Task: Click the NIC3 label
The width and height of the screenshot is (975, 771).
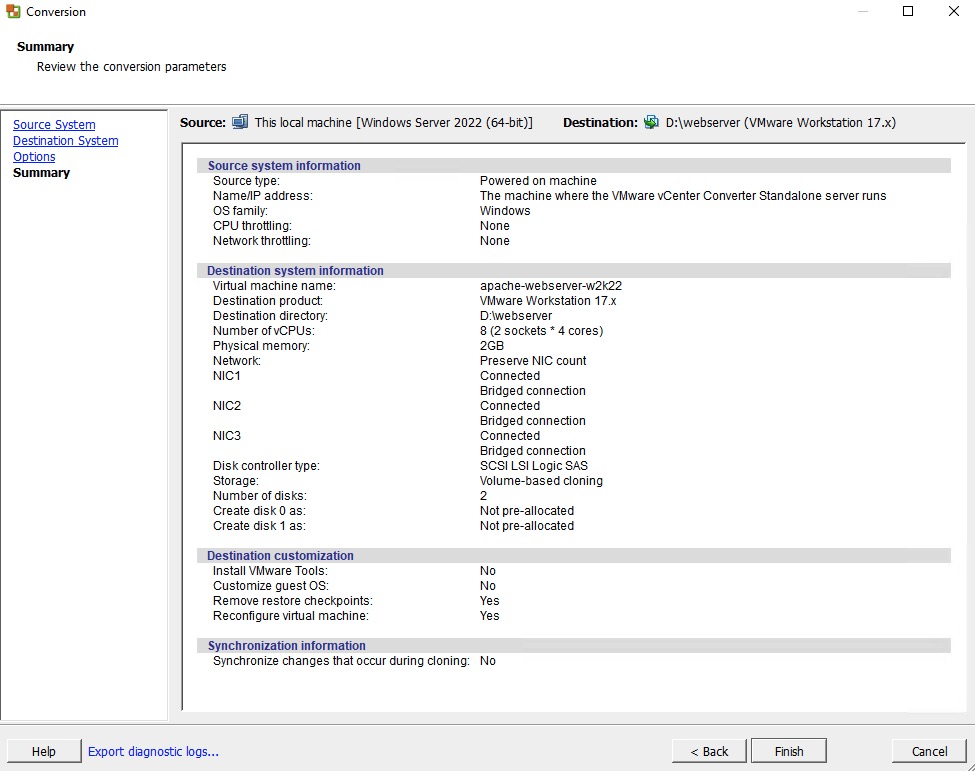Action: [x=226, y=435]
